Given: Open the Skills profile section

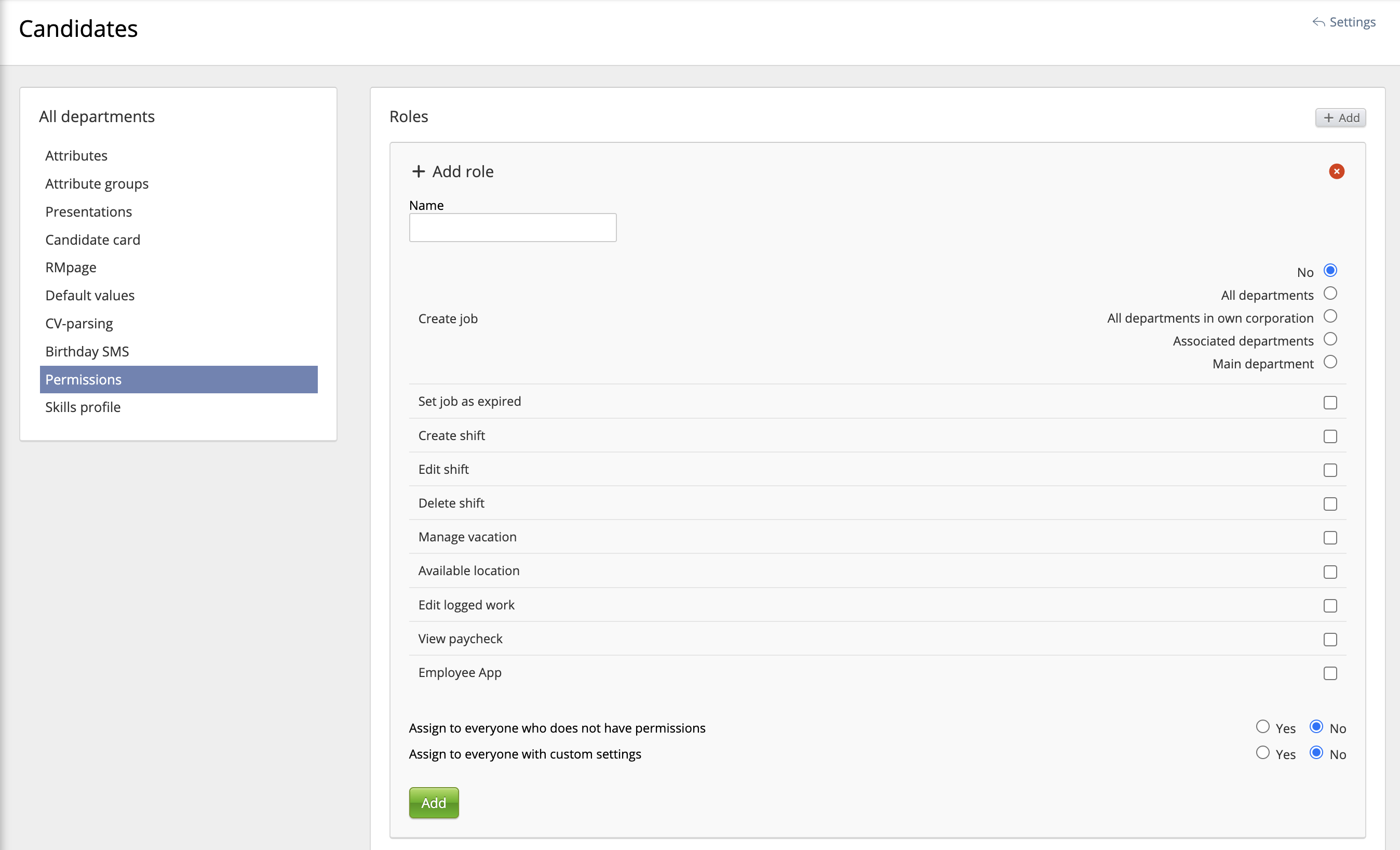Looking at the screenshot, I should 83,407.
